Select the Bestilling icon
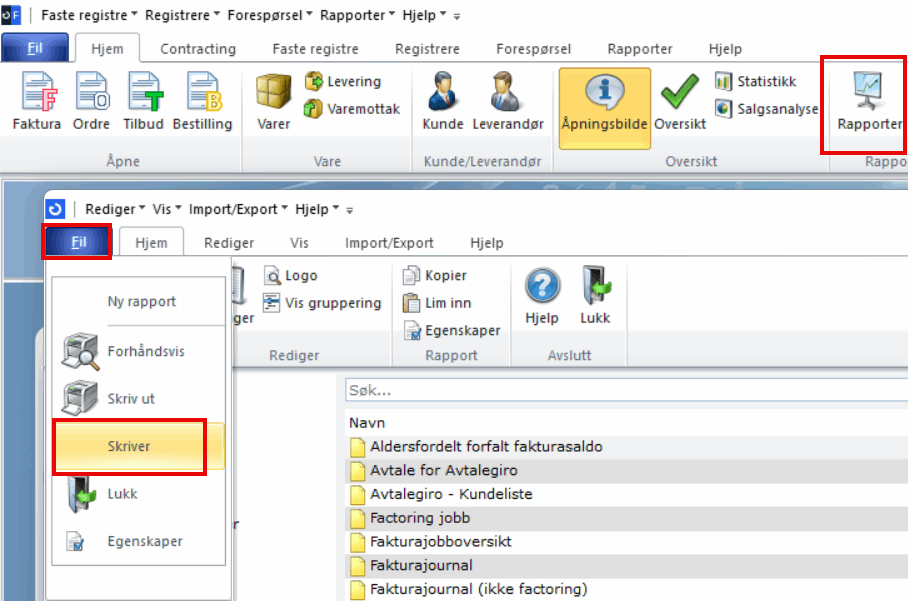The height and width of the screenshot is (601, 908). [202, 102]
